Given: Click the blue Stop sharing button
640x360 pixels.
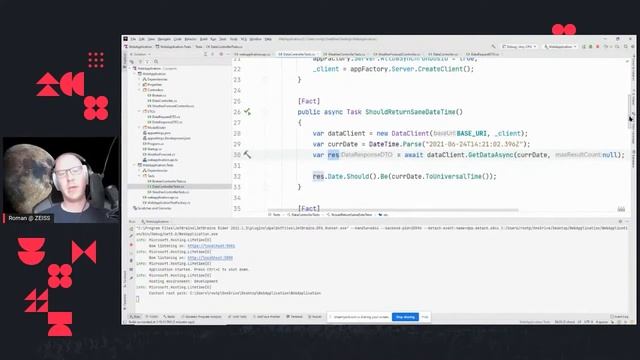Looking at the screenshot, I should click(405, 317).
